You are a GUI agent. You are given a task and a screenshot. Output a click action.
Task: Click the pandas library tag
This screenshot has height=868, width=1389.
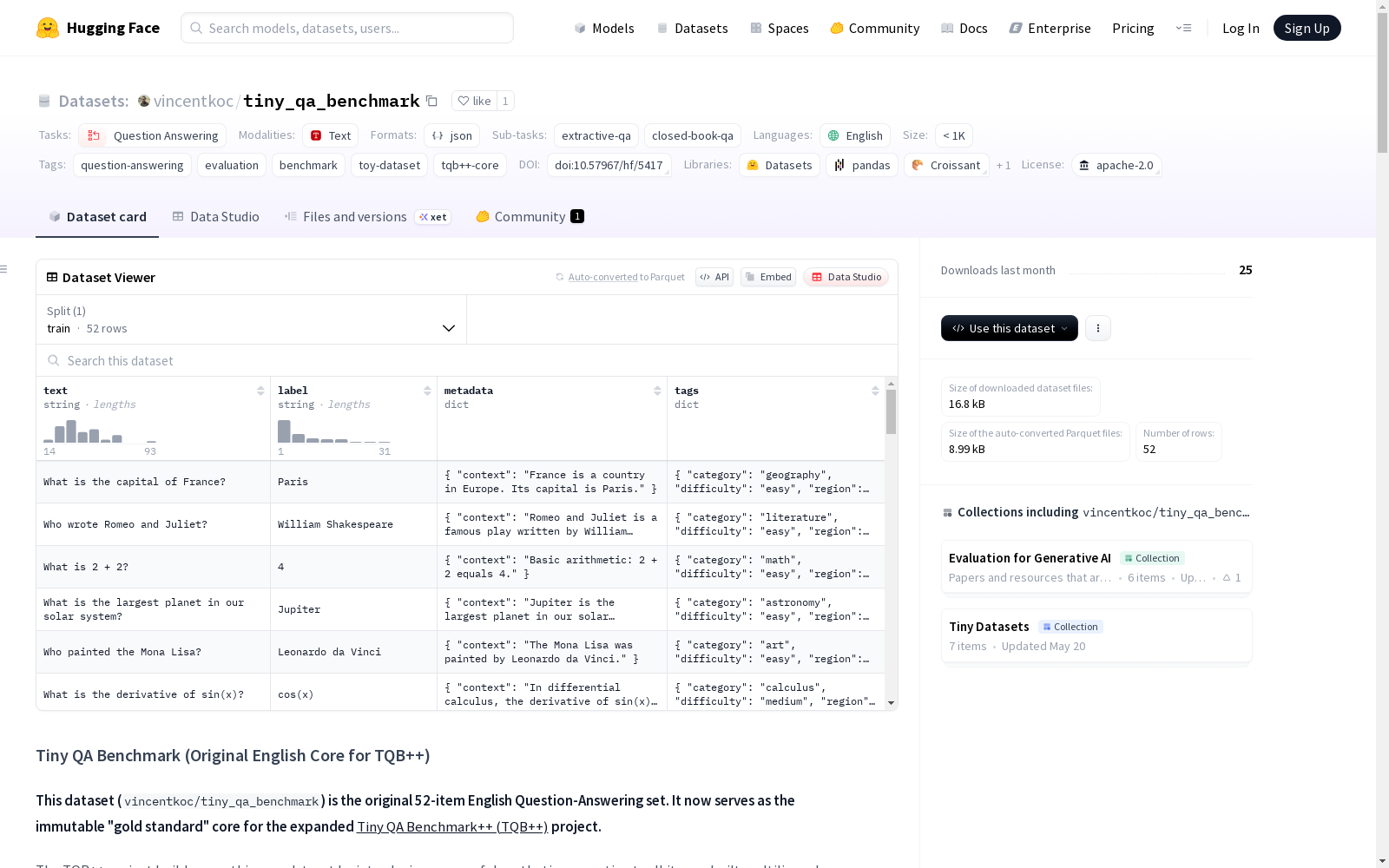[862, 165]
